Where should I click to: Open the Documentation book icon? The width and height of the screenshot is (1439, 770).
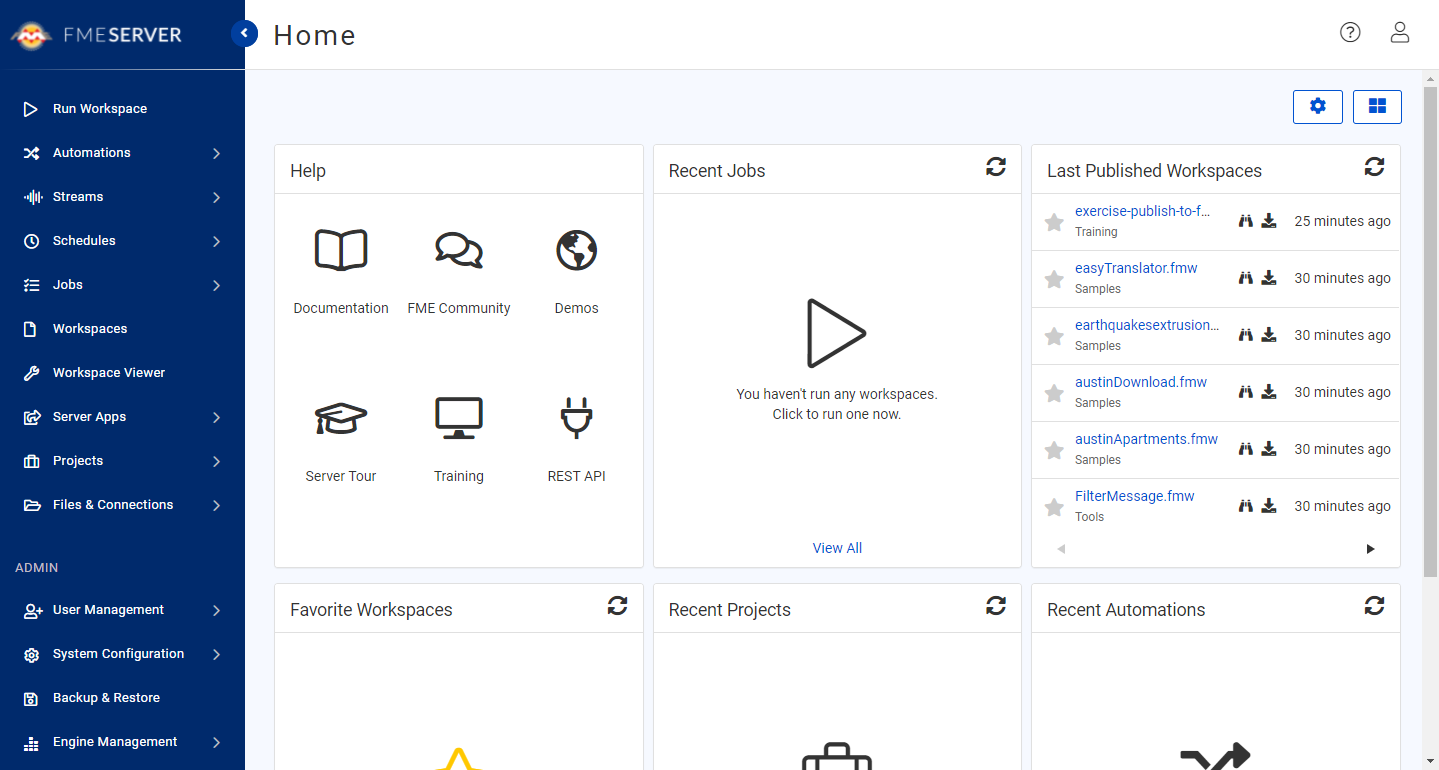[x=341, y=250]
